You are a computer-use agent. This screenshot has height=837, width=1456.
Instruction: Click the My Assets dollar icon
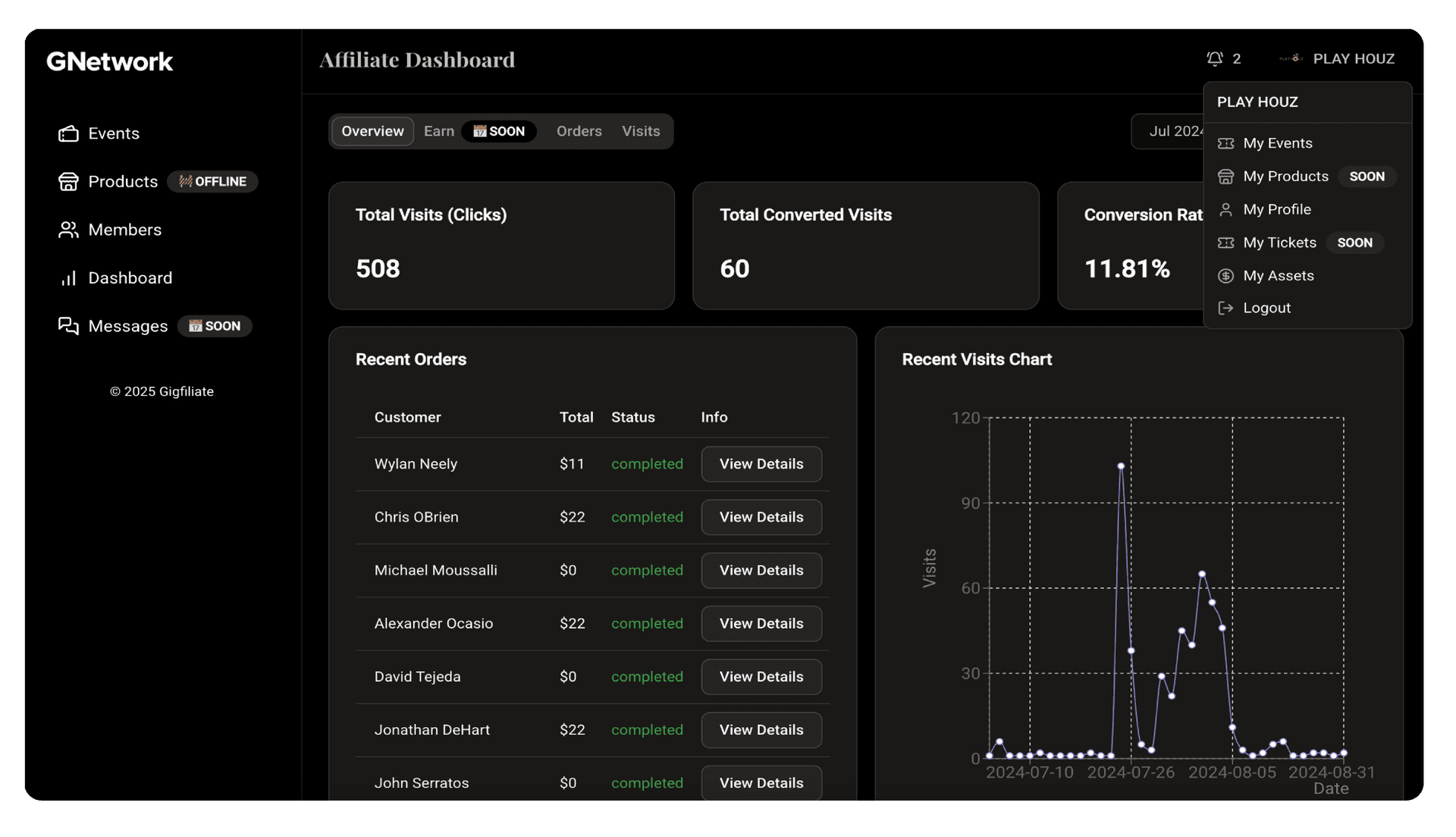[1226, 275]
